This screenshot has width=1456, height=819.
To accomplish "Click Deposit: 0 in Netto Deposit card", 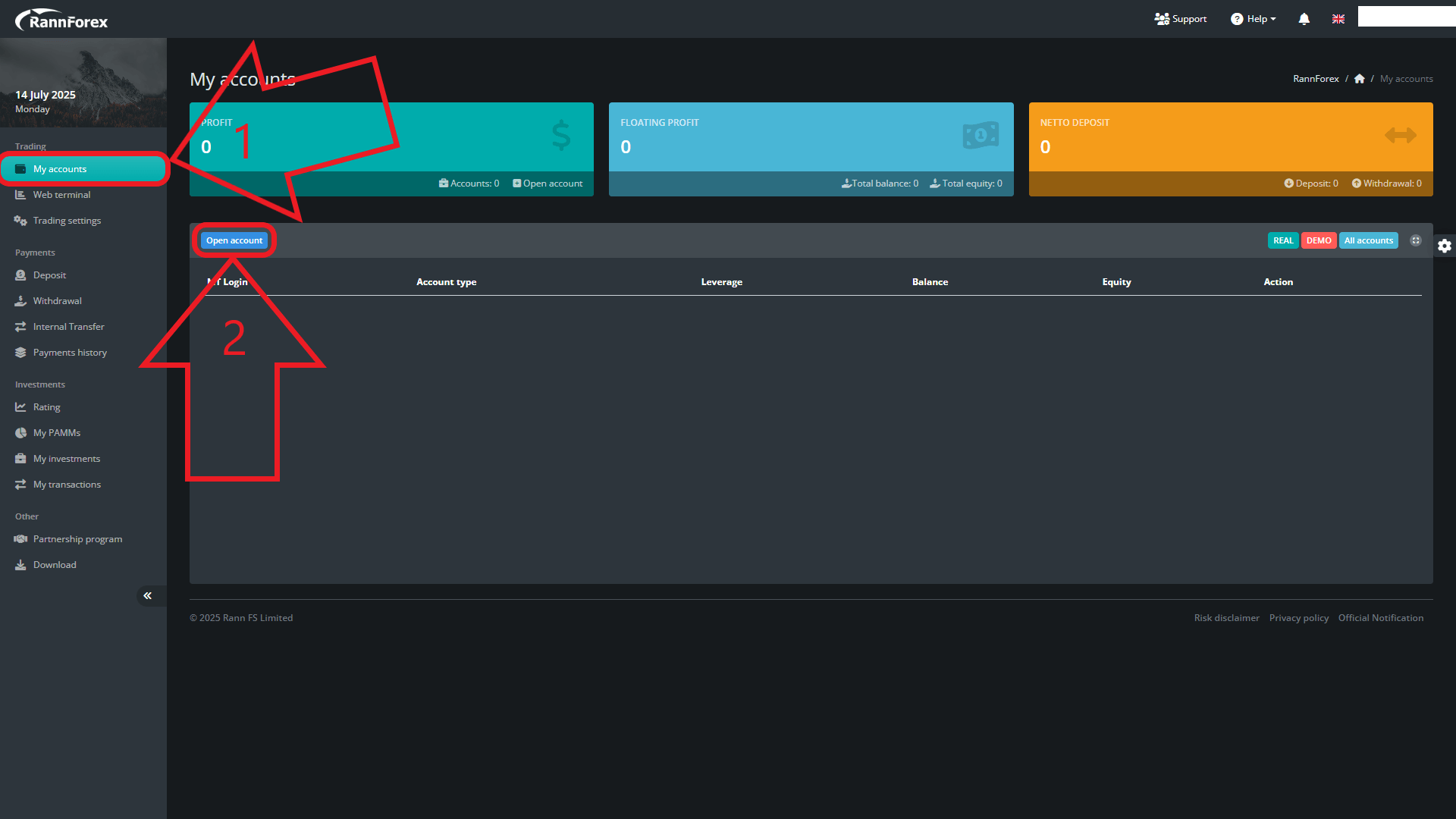I will pos(1311,184).
